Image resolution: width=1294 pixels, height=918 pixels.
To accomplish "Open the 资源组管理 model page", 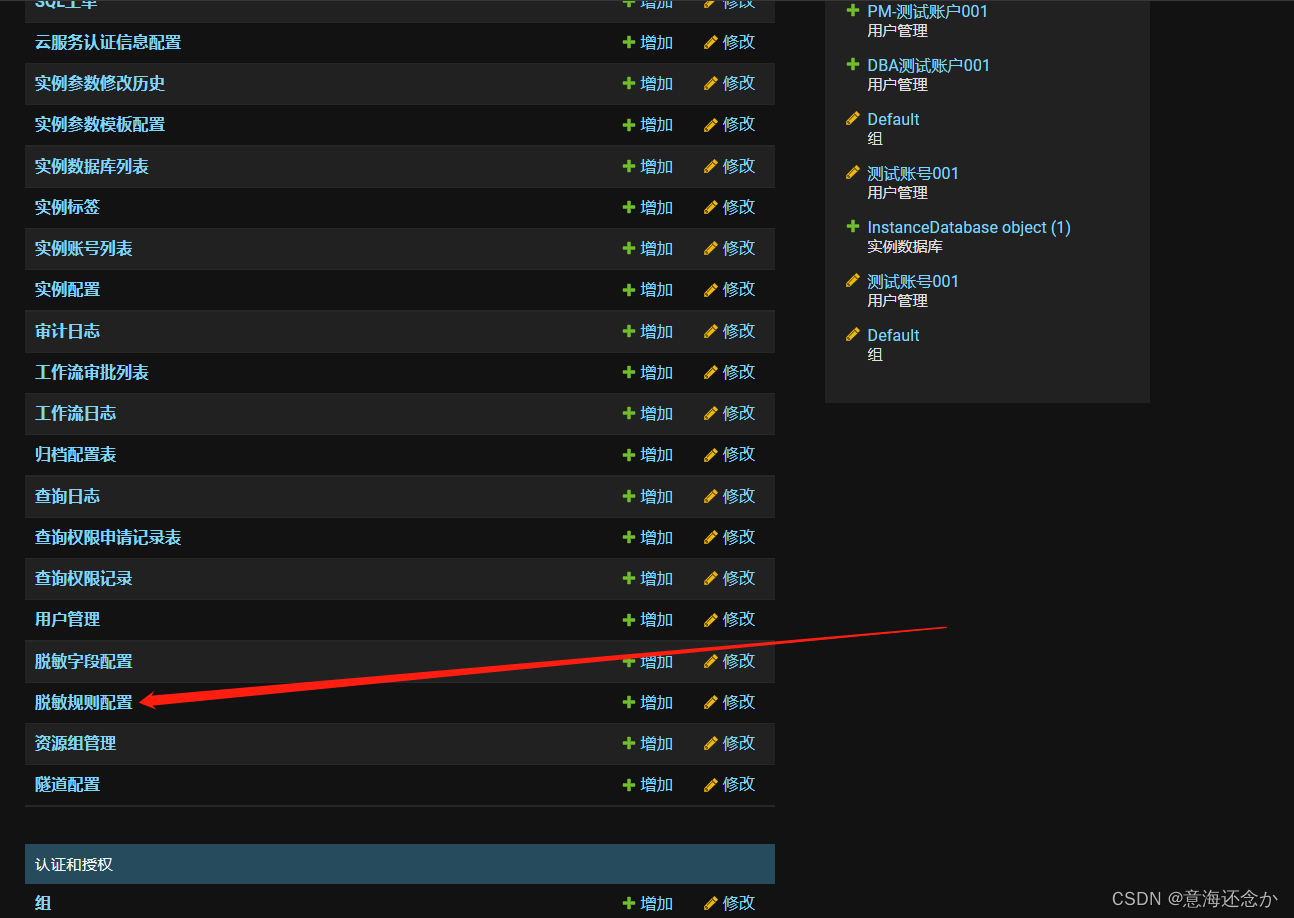I will click(x=75, y=743).
